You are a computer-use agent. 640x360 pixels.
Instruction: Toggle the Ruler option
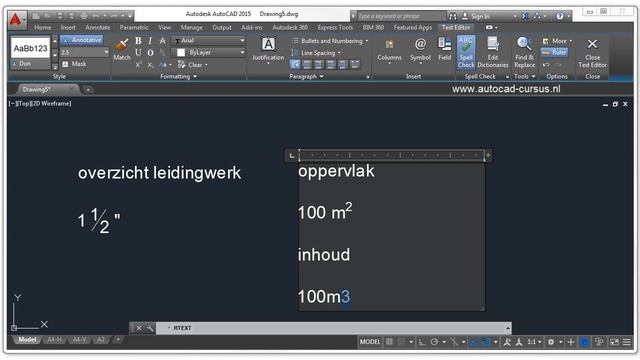555,52
